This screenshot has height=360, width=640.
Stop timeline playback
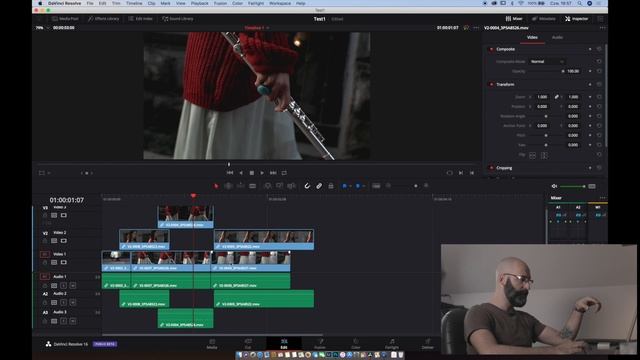(x=252, y=173)
